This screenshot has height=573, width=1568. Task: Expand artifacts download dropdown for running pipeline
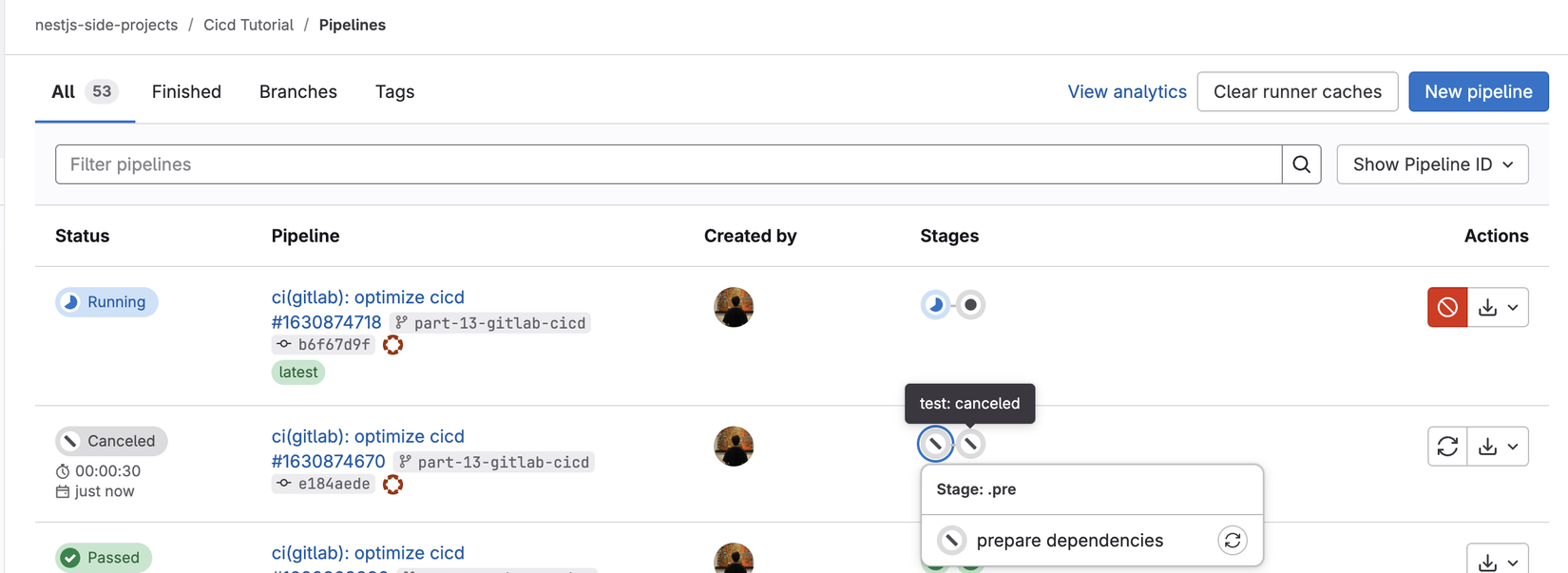[1499, 307]
